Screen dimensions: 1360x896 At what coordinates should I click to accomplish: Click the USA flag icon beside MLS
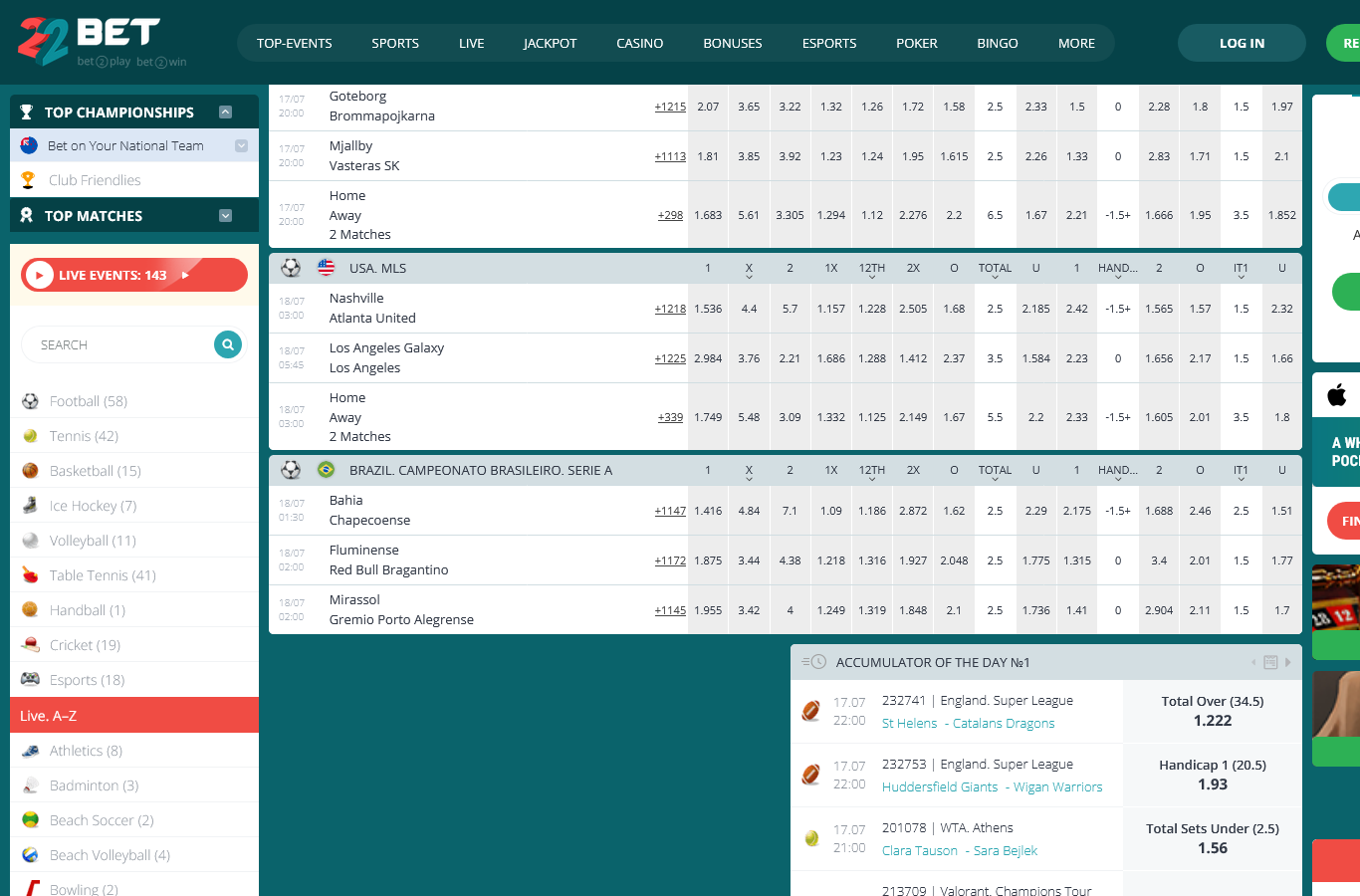coord(326,268)
